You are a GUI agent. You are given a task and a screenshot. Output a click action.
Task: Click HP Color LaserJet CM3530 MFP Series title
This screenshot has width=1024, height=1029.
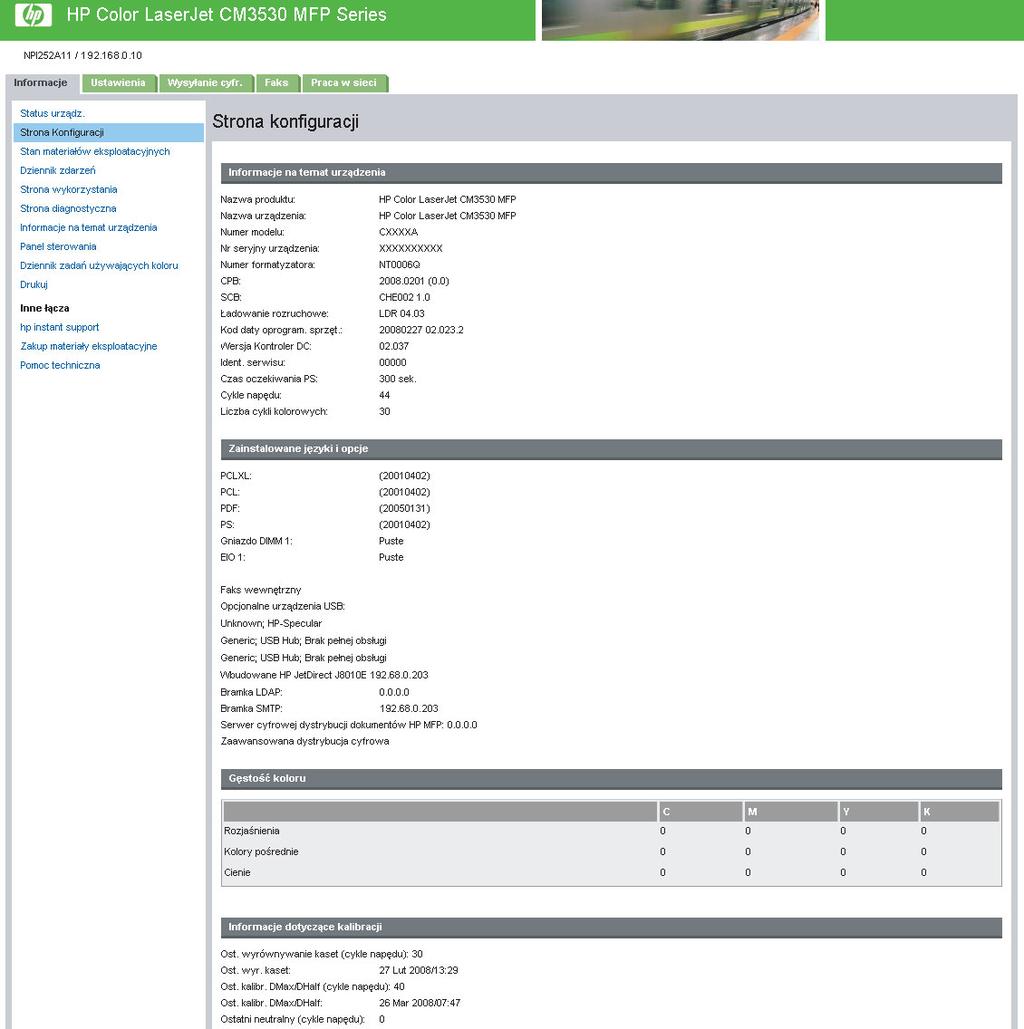(226, 14)
